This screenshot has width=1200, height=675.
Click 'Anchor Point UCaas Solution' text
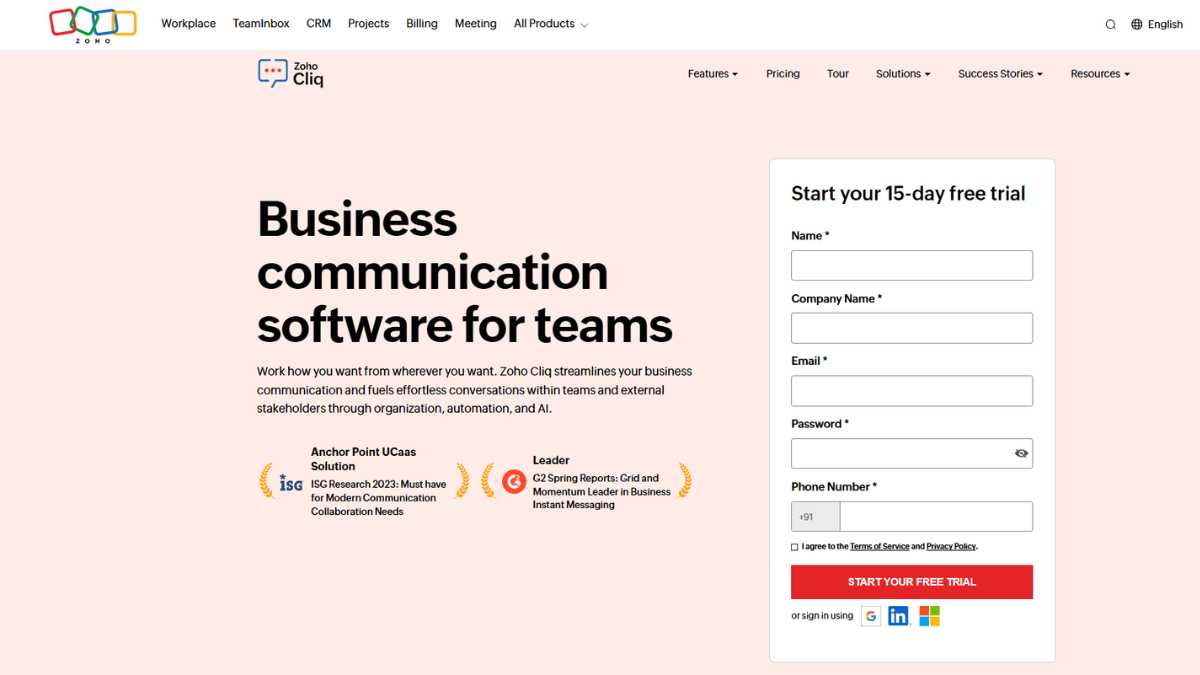click(361, 459)
